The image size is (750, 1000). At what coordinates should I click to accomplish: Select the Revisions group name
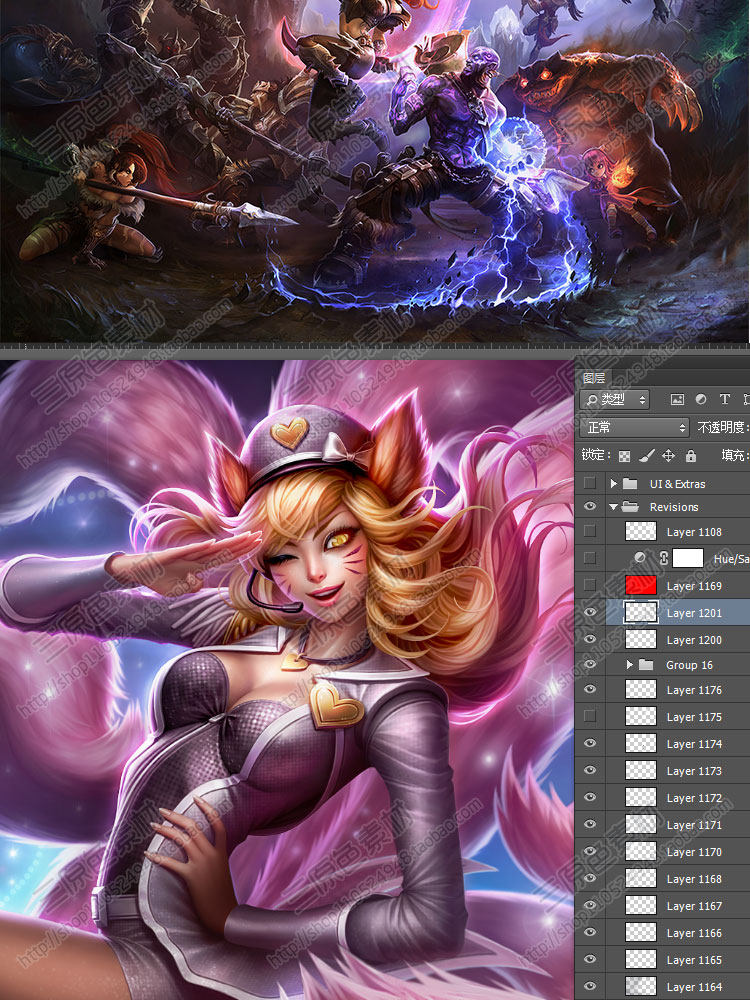click(673, 507)
